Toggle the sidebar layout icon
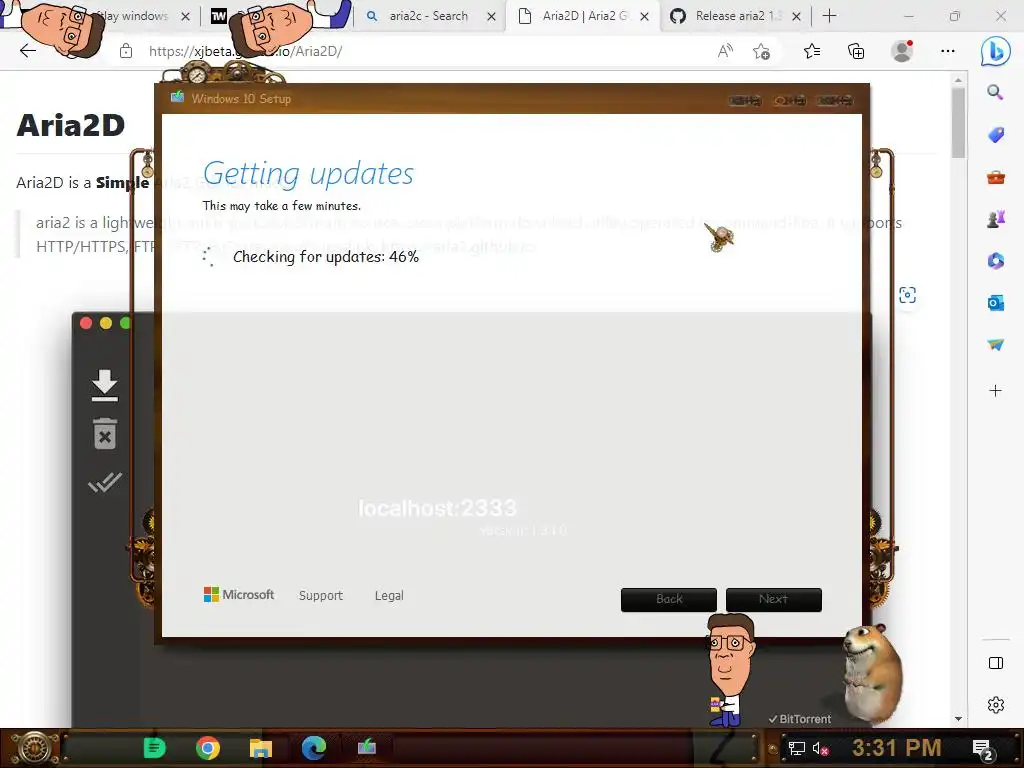The image size is (1024, 768). [995, 663]
